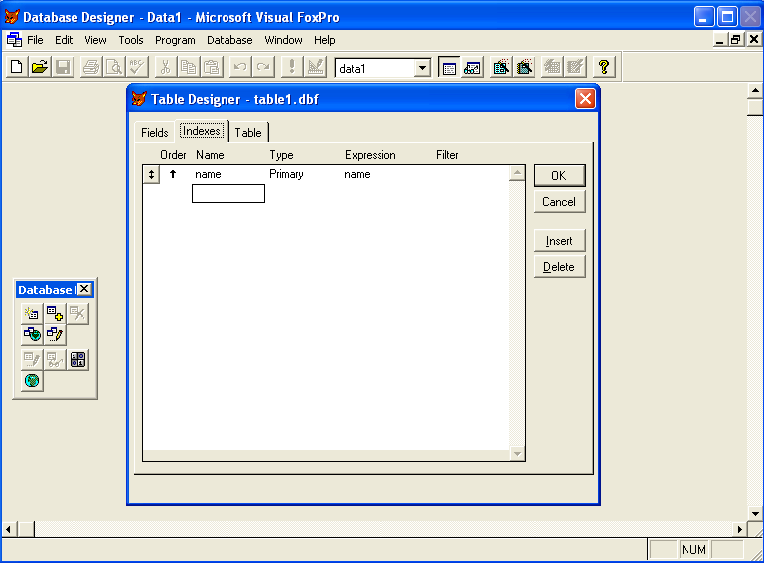Click Modify Table in Database toolbox
This screenshot has height=563, width=764.
pyautogui.click(x=32, y=360)
